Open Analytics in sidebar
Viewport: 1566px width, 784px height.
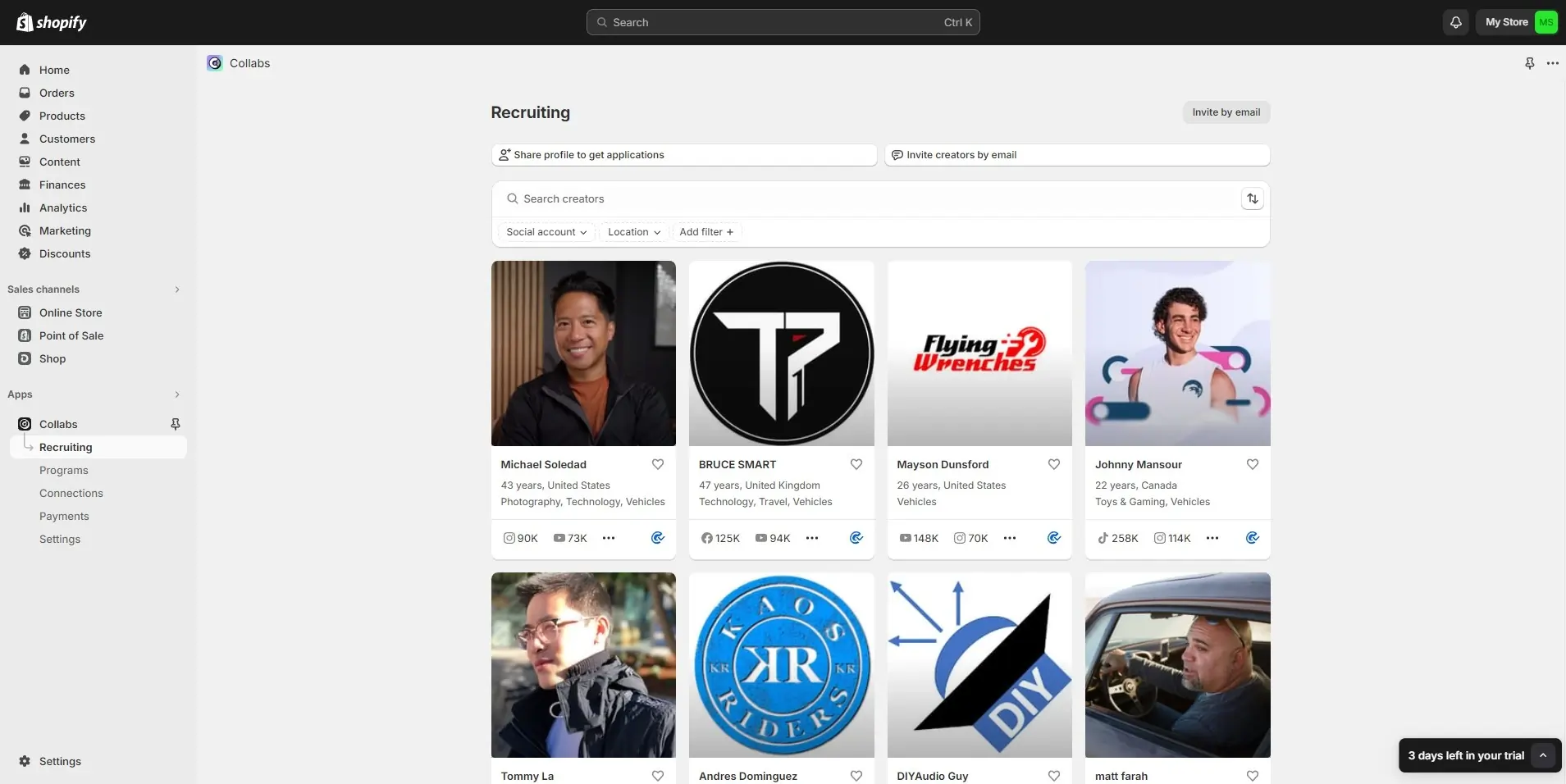click(x=63, y=207)
